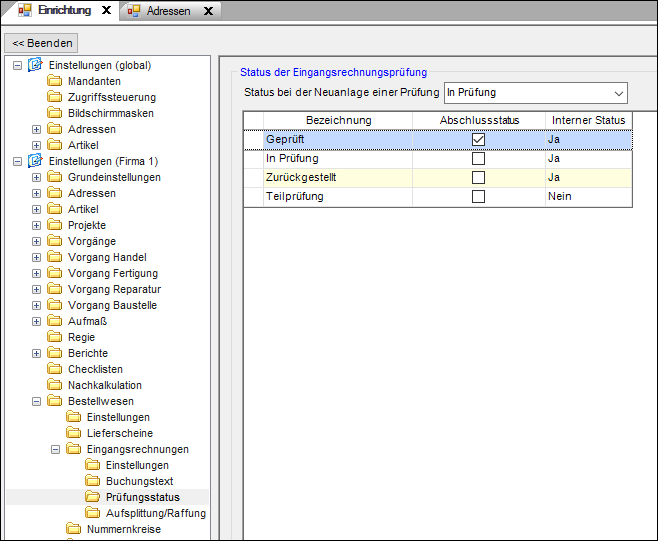Select the Zurückgestellt row name cell

338,177
